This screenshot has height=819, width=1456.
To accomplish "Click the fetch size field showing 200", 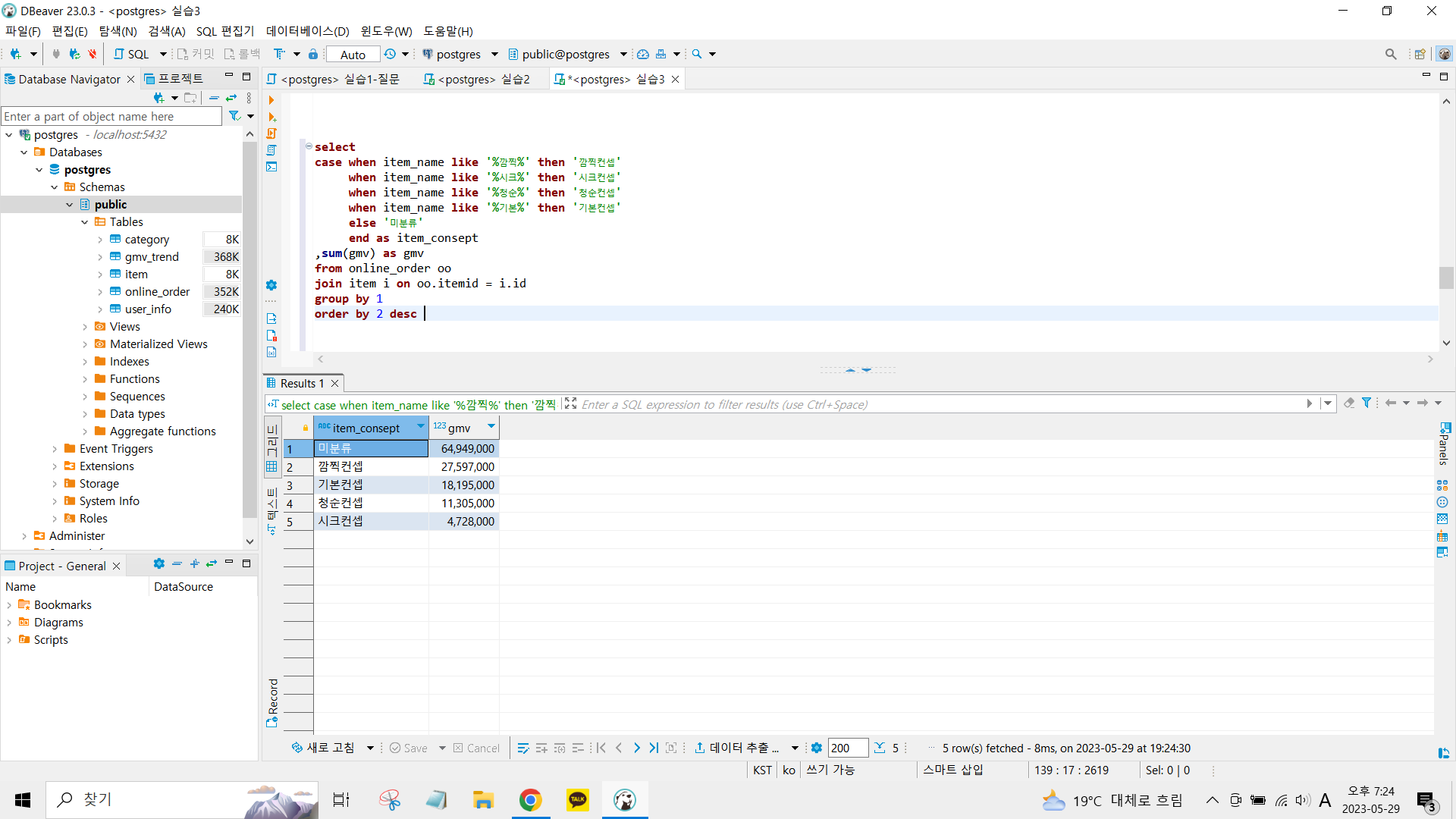I will click(847, 748).
